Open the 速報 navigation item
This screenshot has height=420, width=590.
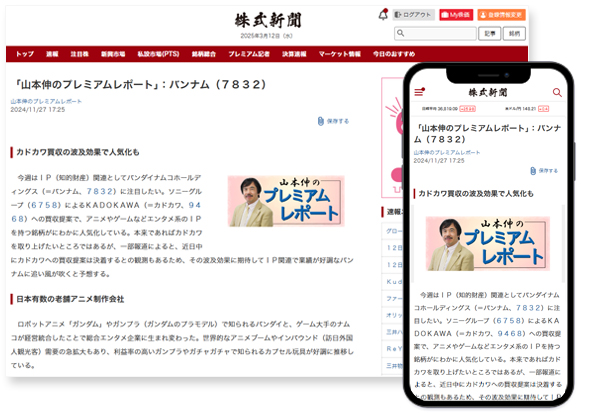coord(52,54)
